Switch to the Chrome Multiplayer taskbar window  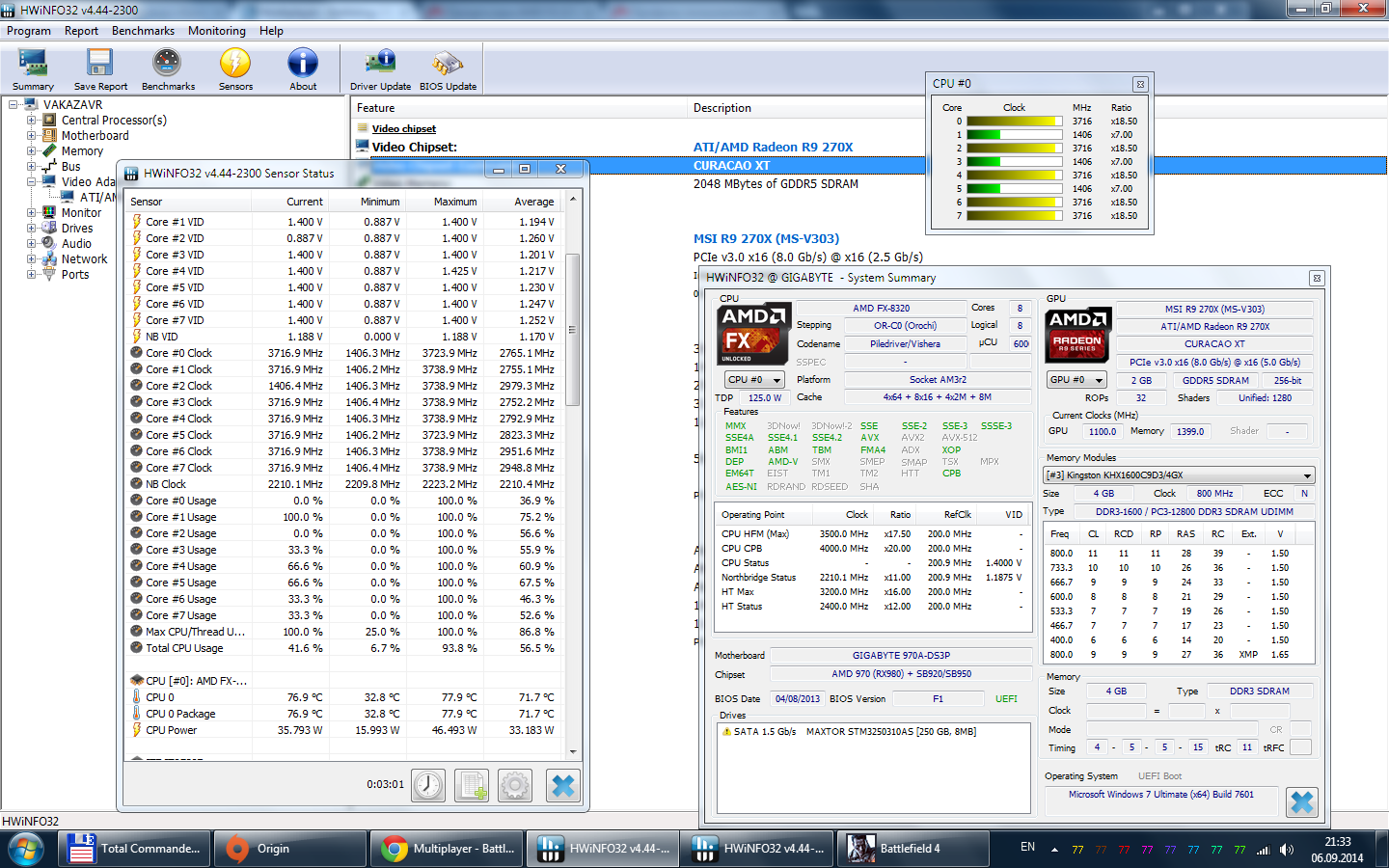click(446, 849)
